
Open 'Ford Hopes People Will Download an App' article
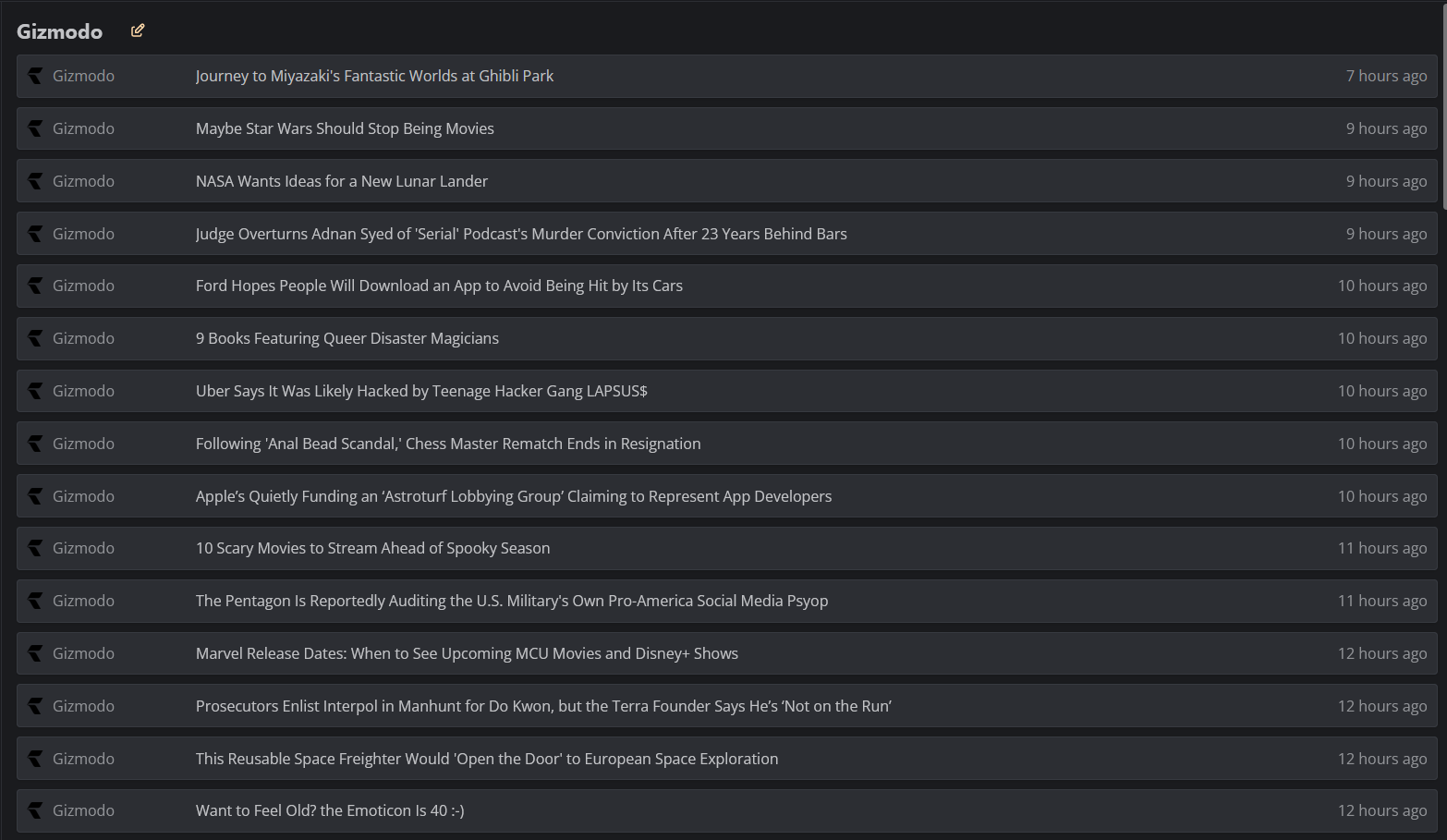(439, 286)
